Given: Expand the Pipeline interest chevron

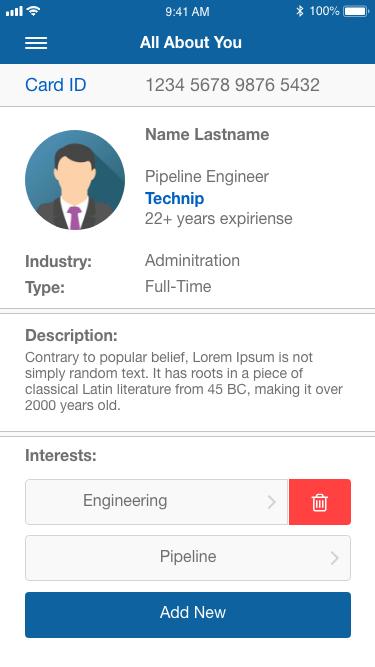Looking at the screenshot, I should (334, 558).
